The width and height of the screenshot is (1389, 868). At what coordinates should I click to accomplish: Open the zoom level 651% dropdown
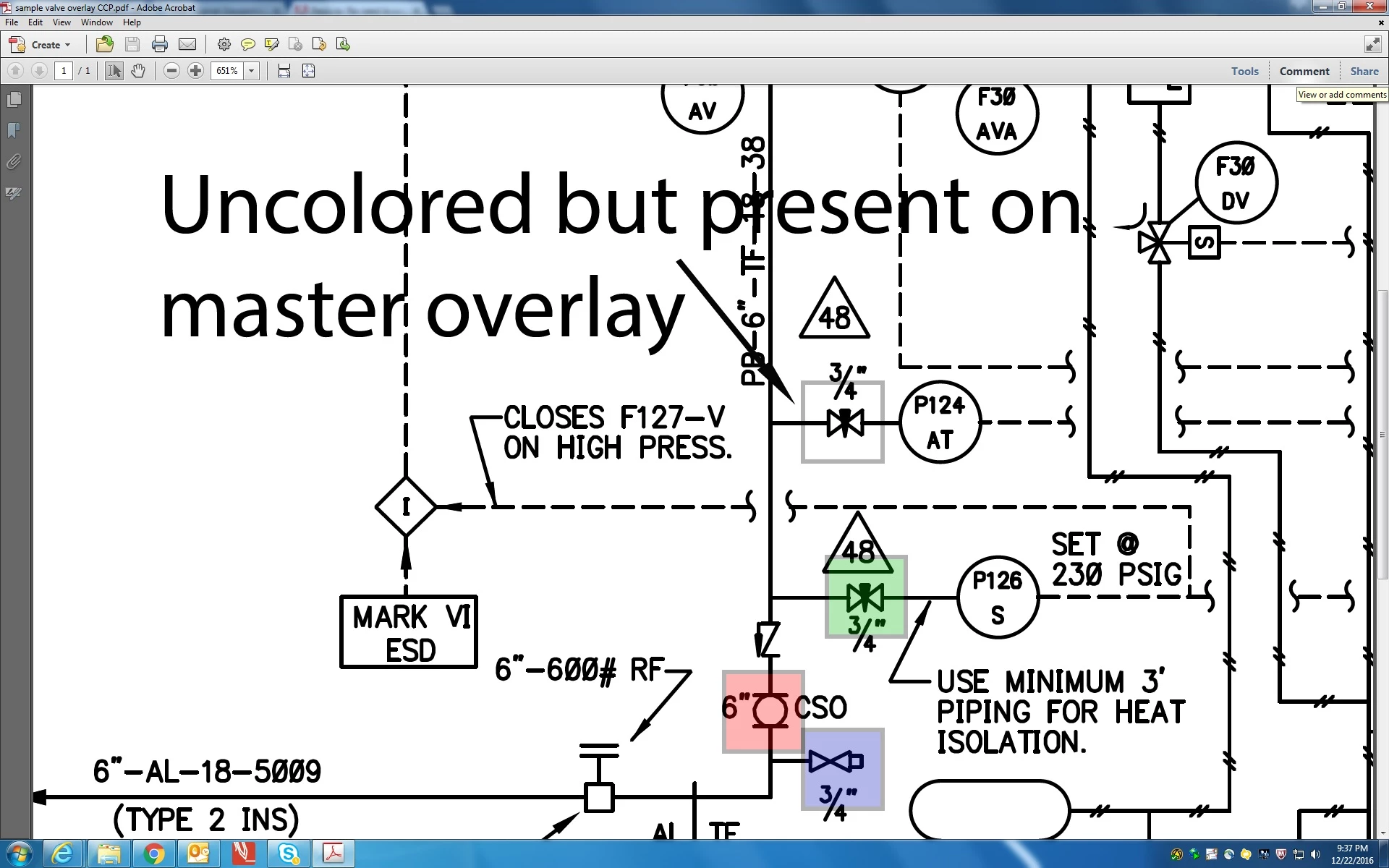252,71
